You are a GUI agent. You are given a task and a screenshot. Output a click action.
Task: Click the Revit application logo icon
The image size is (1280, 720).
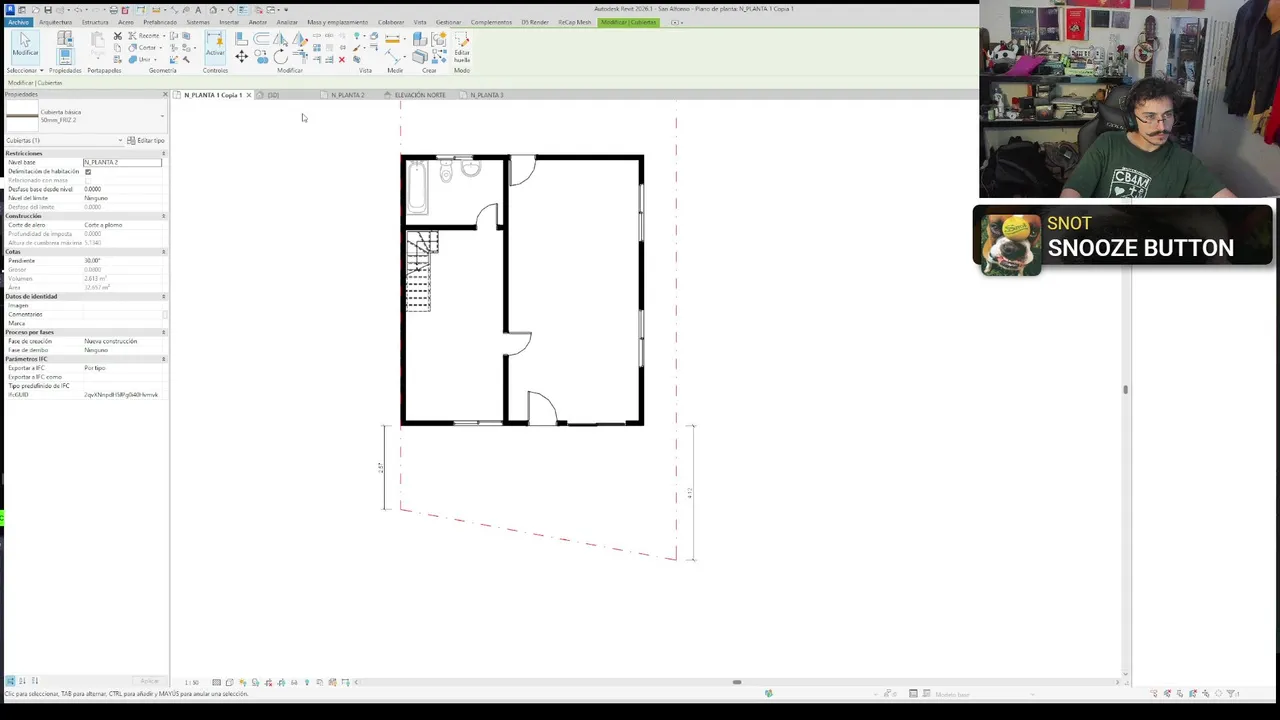click(x=10, y=9)
